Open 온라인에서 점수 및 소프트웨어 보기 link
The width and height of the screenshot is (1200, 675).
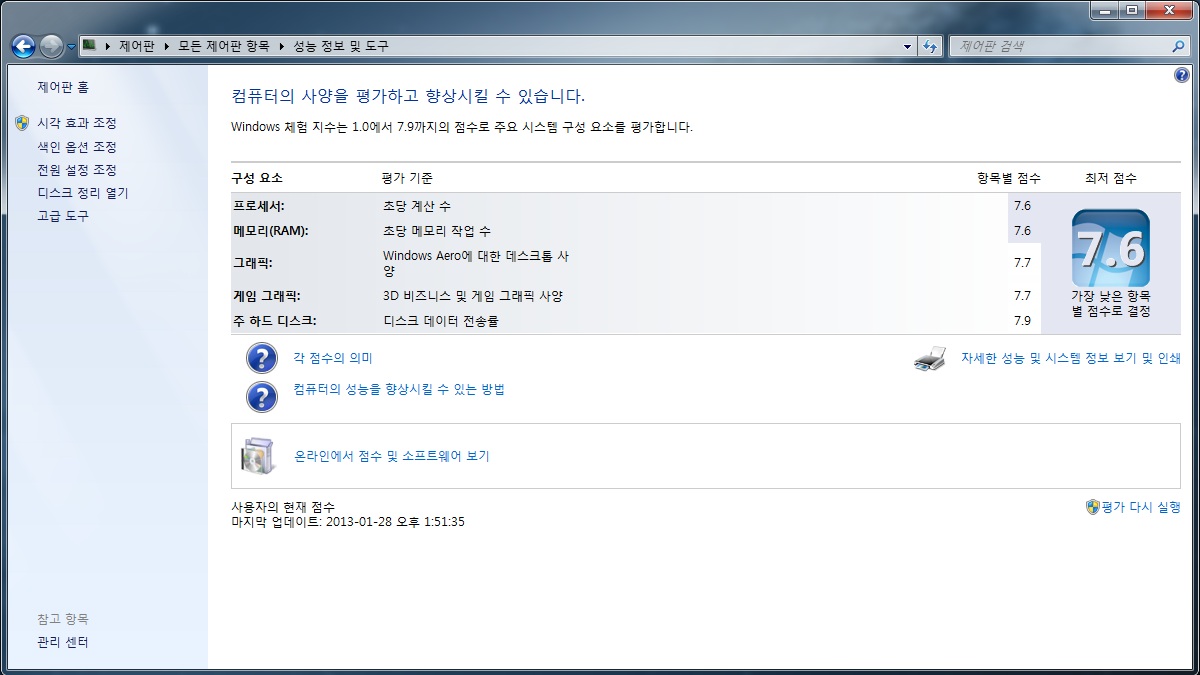point(391,456)
